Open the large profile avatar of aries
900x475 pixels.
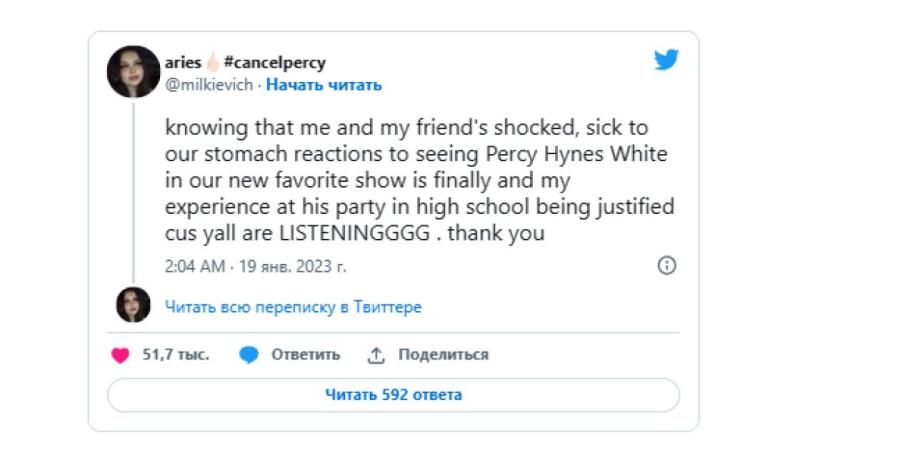coord(133,72)
